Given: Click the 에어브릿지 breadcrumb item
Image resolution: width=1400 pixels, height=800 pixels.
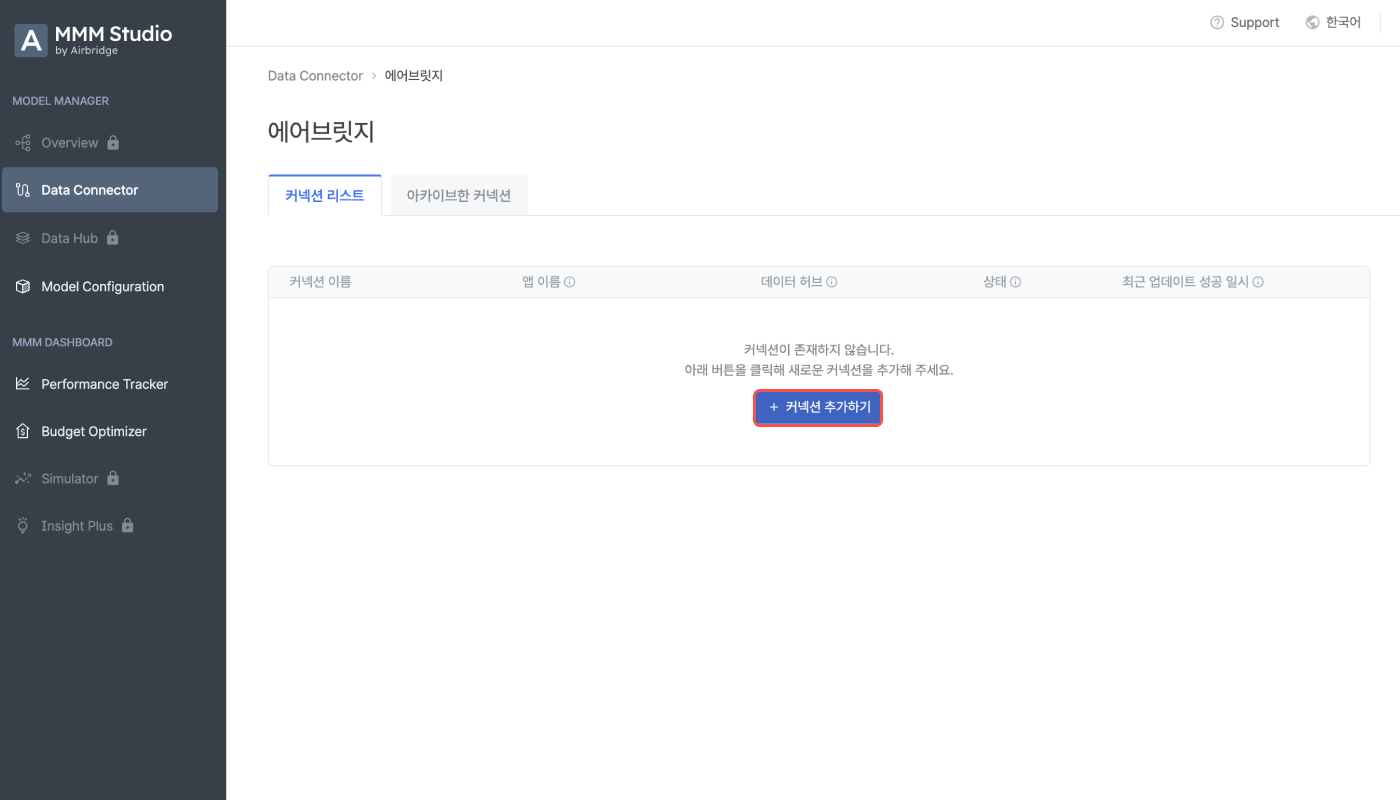Looking at the screenshot, I should 414,76.
